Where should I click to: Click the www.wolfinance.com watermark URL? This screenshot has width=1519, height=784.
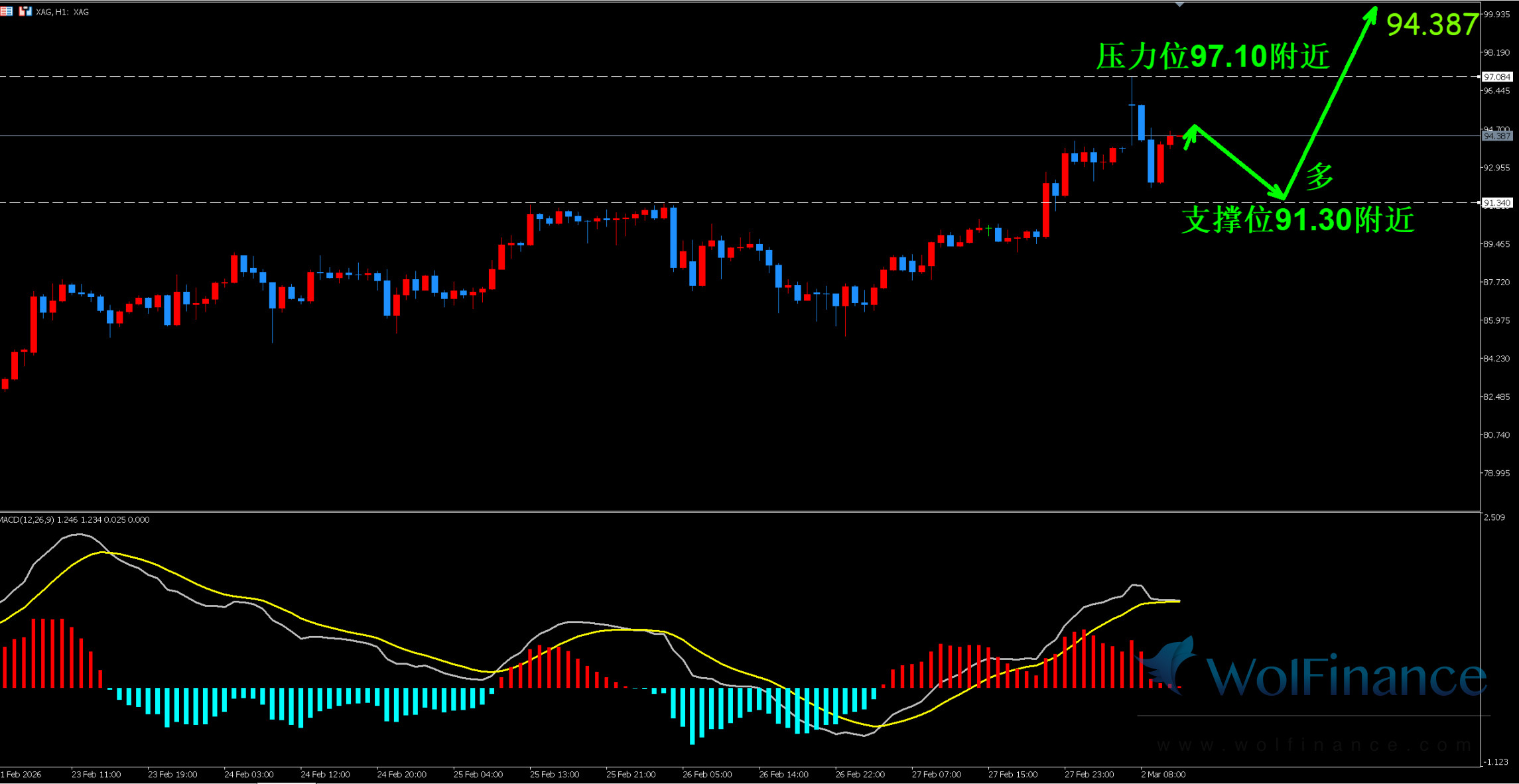(1313, 746)
